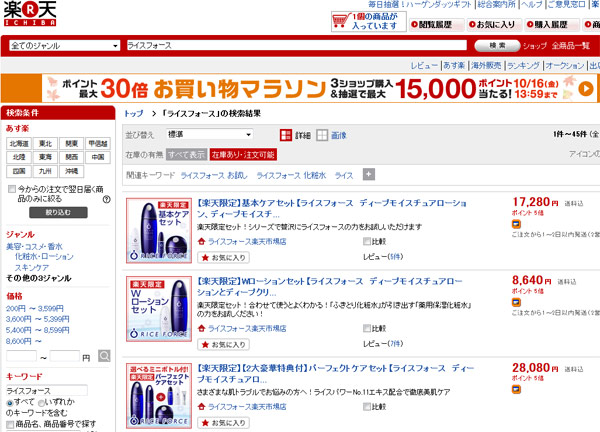The width and height of the screenshot is (600, 432).
Task: Open パーフェクトケアセット product title link
Action: tap(336, 374)
